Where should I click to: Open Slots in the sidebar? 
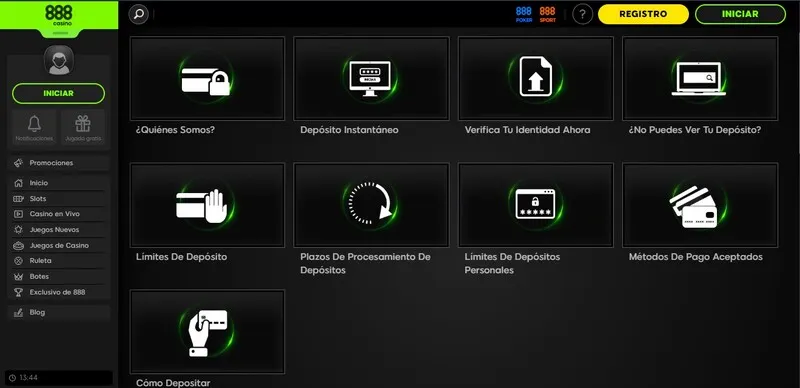tap(59, 199)
